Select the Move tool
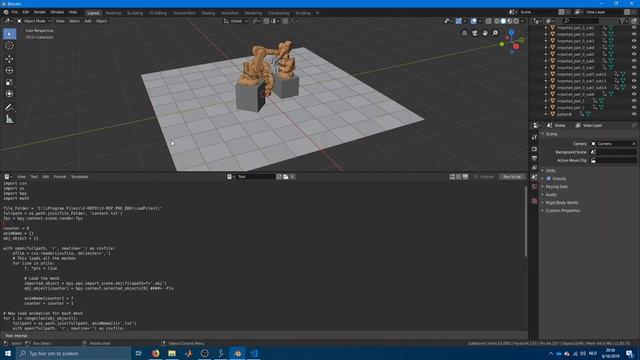640x360 pixels. pos(9,59)
